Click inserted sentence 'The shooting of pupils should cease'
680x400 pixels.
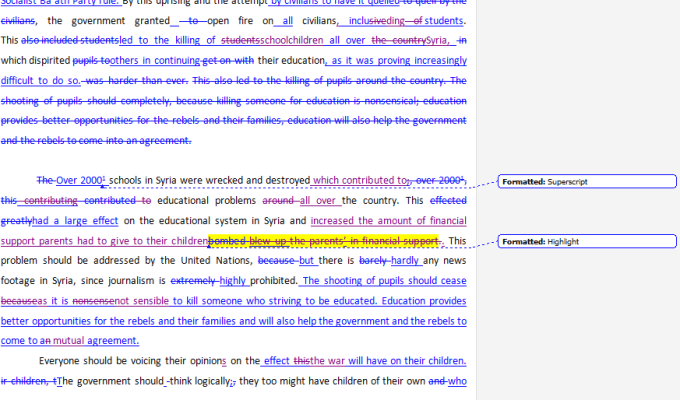pyautogui.click(x=385, y=281)
